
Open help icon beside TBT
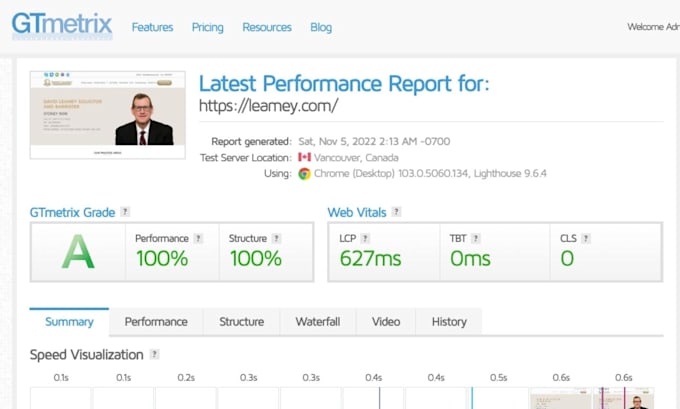click(x=475, y=238)
